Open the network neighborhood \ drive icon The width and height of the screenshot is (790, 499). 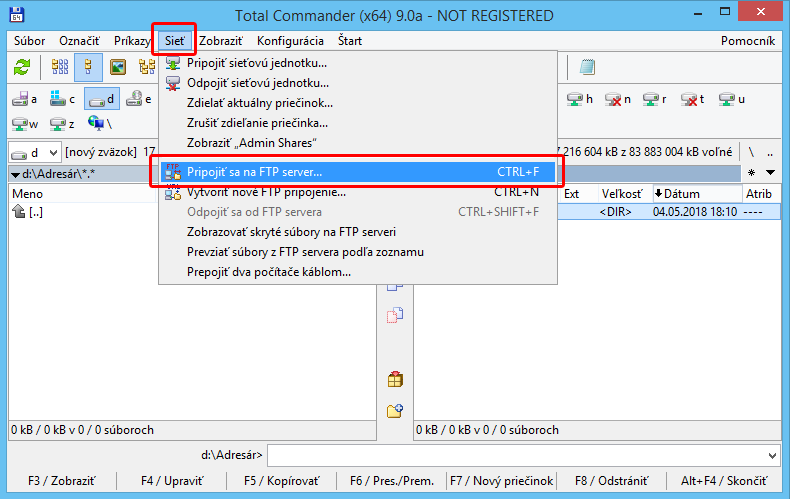click(x=100, y=123)
